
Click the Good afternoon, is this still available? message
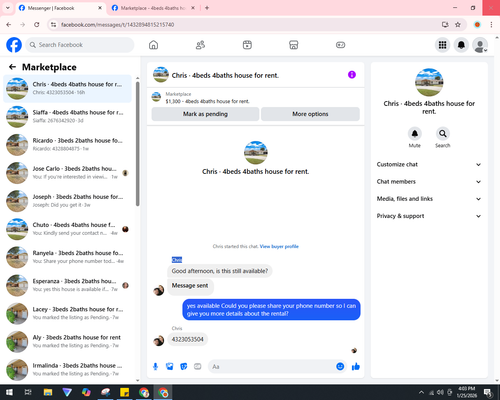coord(220,271)
